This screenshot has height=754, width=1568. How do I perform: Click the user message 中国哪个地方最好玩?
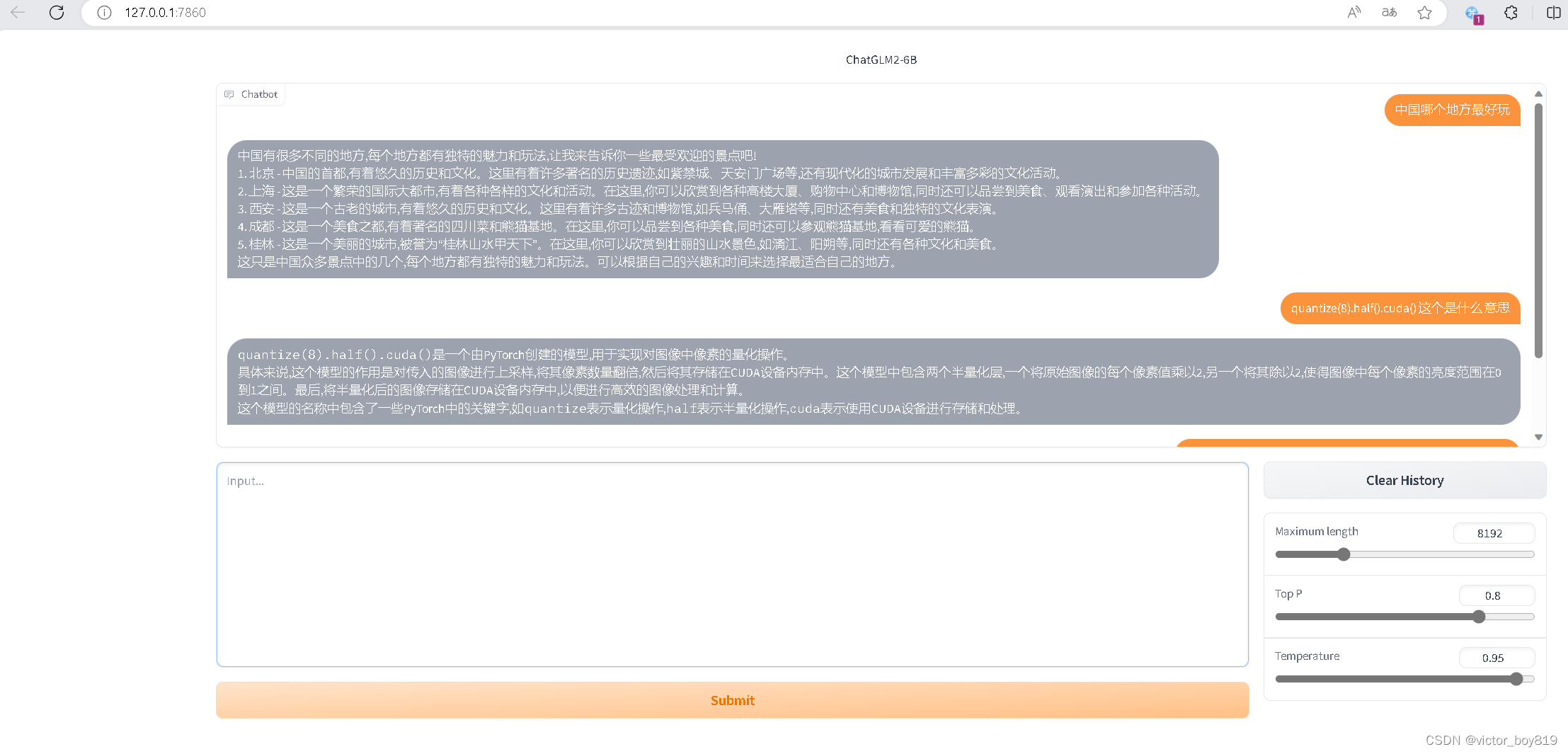click(1452, 110)
